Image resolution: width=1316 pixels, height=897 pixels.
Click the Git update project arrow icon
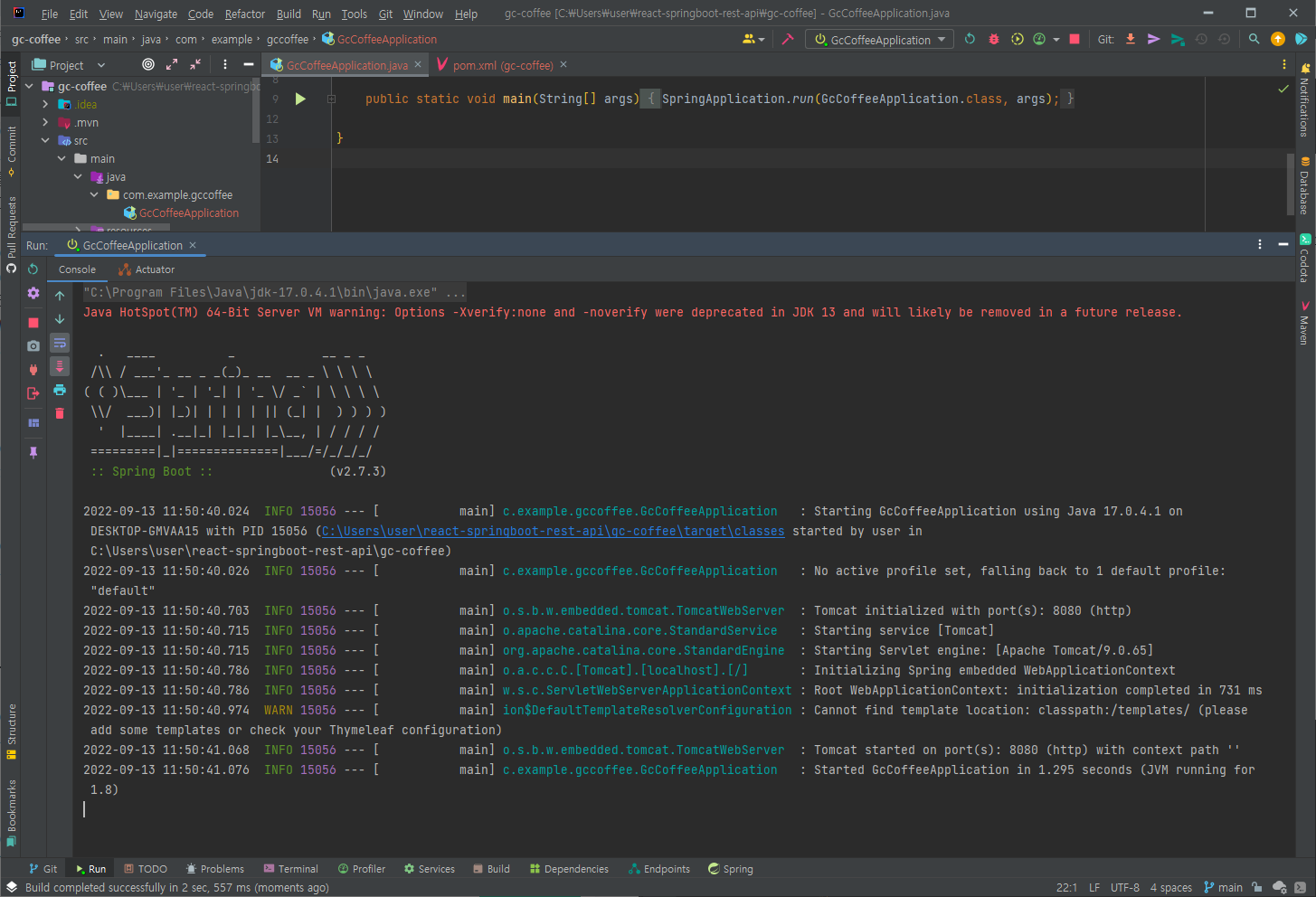pyautogui.click(x=1131, y=40)
